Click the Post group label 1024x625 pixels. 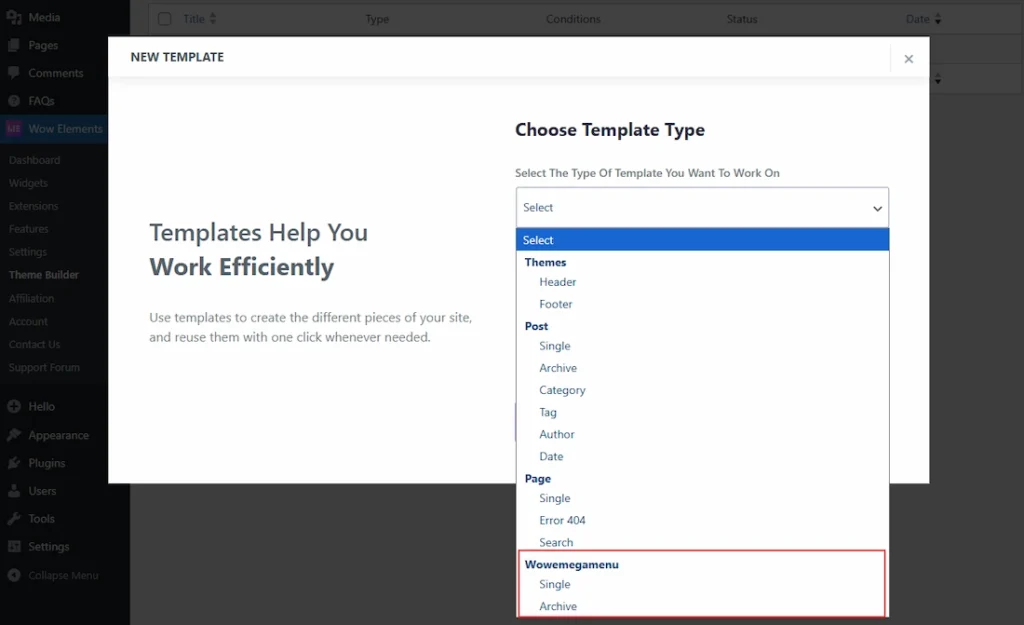(536, 327)
